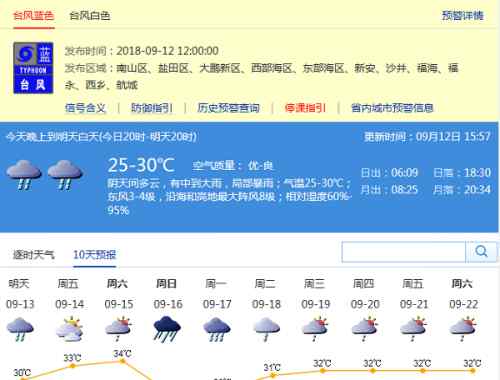This screenshot has width=500, height=380.
Task: Click the 09-13 rain weather icon
Action: click(x=20, y=329)
